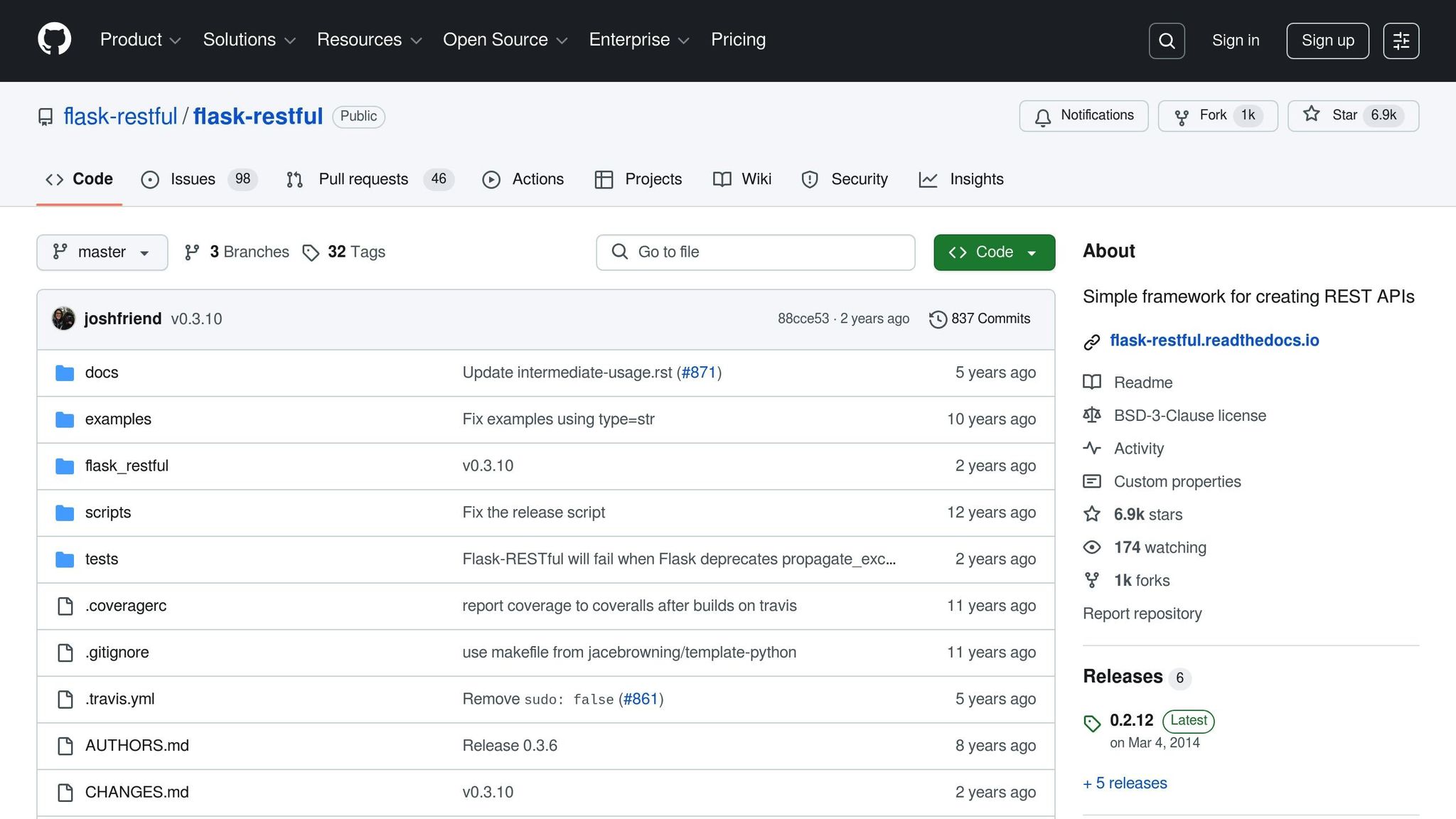Switch to the Pull requests tab
The height and width of the screenshot is (819, 1456).
pos(369,179)
